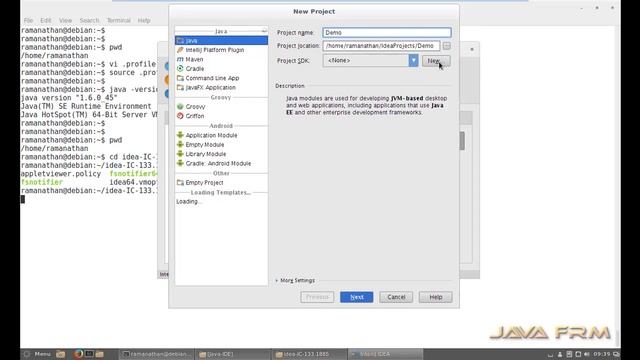Open the Help menu in the terminal window
Screen dimensions: 640x360
(x=144, y=20)
